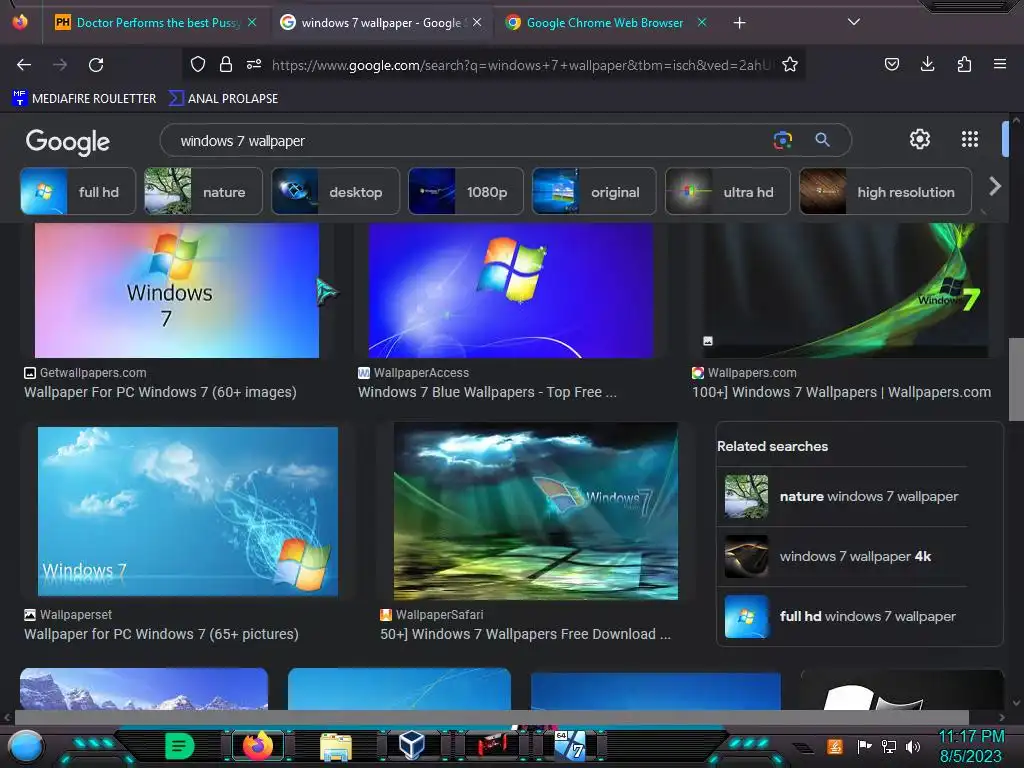Filter results by 'full hd' chip
The height and width of the screenshot is (768, 1024).
78,191
